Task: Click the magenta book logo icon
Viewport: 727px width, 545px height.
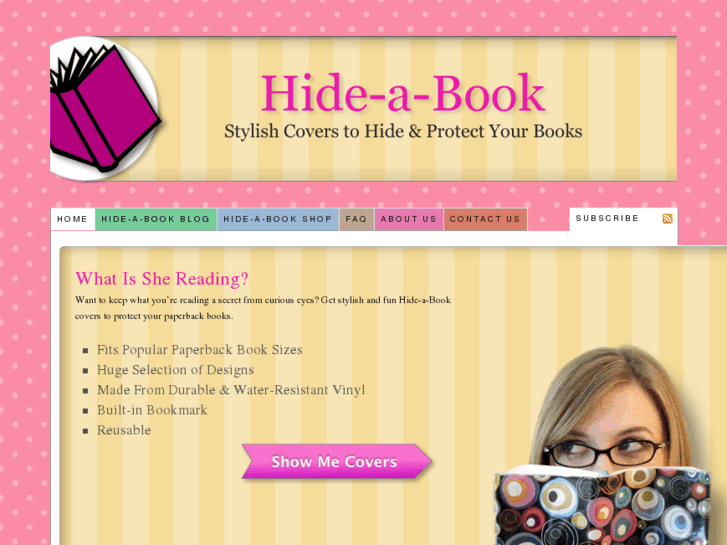Action: 106,109
